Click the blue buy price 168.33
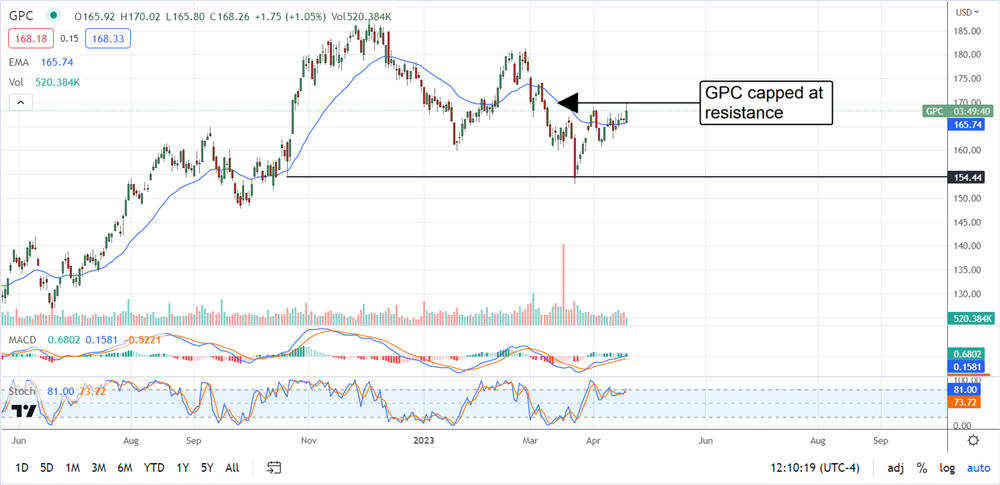This screenshot has height=485, width=1000. pos(110,40)
